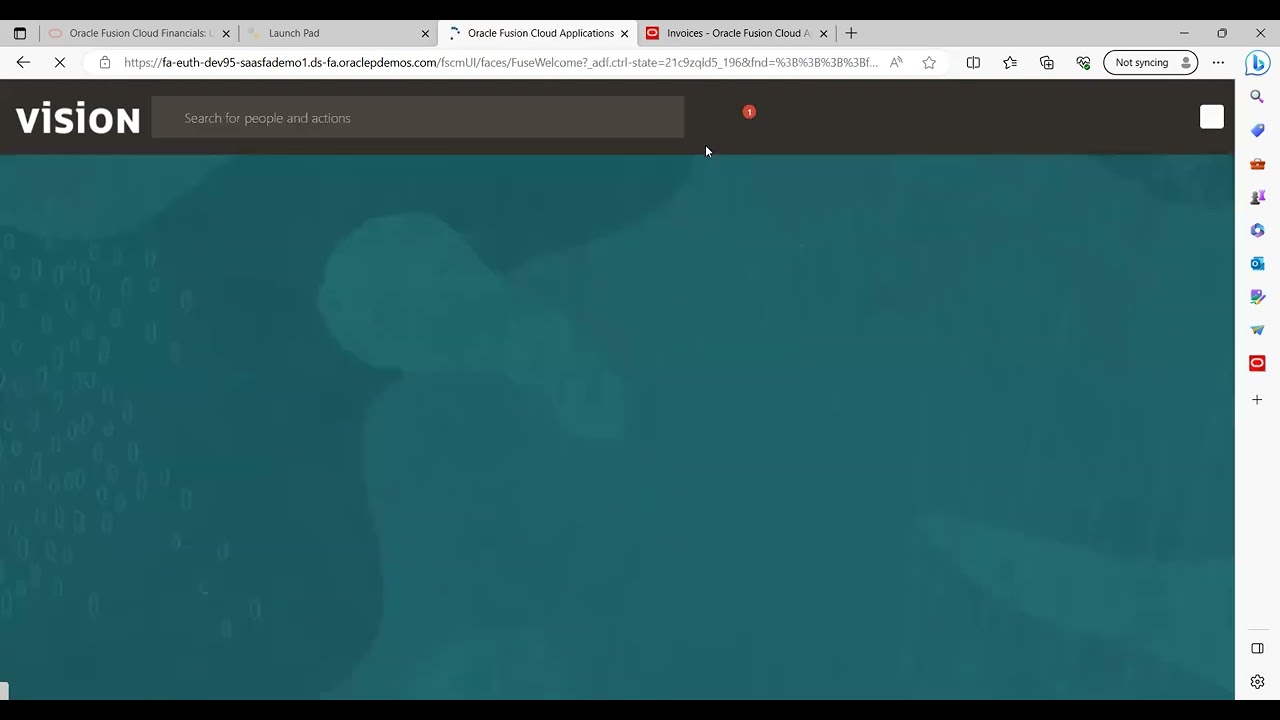The image size is (1280, 720).
Task: Open the notification badge showing 1
Action: click(749, 112)
